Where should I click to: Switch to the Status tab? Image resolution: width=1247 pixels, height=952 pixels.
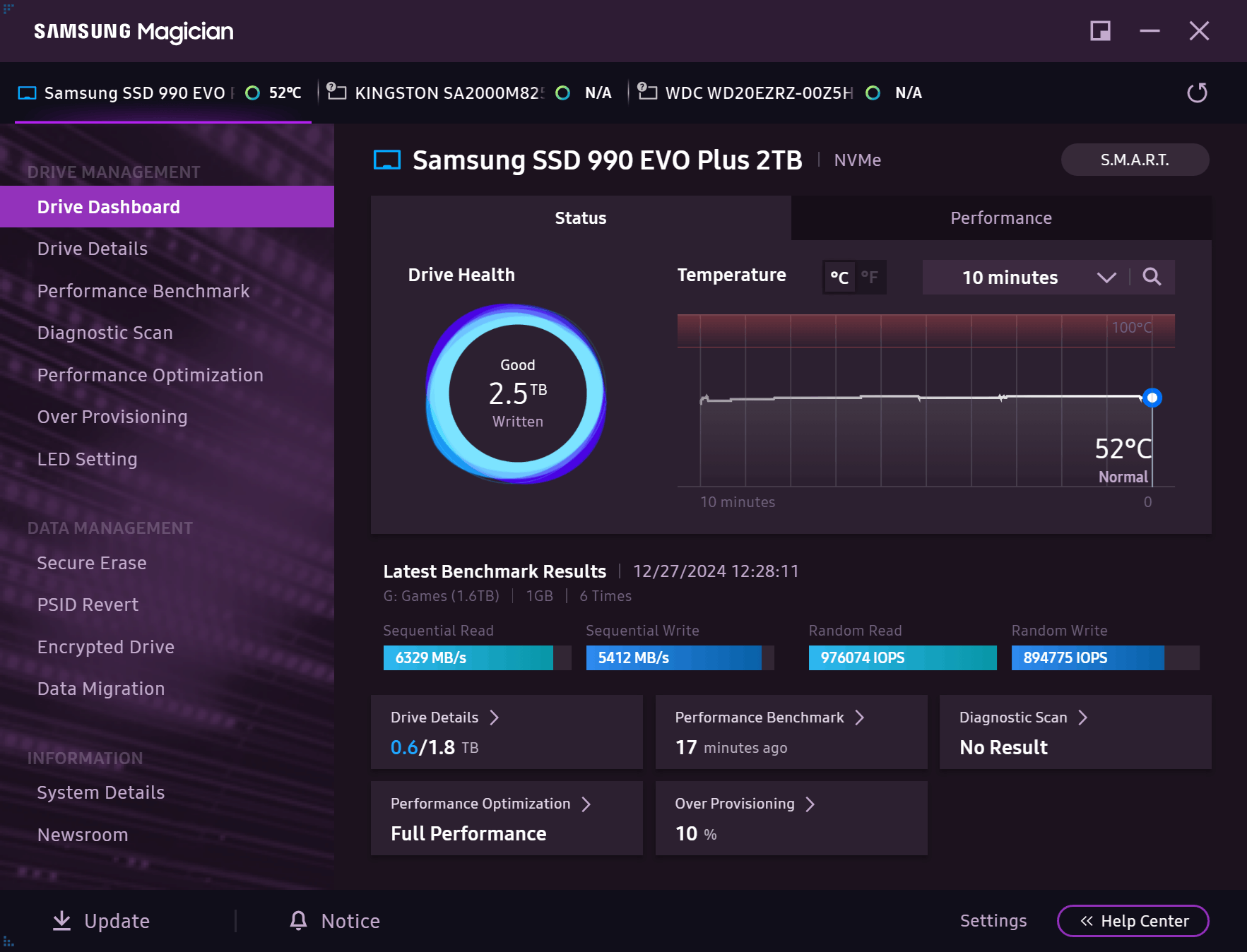(581, 218)
